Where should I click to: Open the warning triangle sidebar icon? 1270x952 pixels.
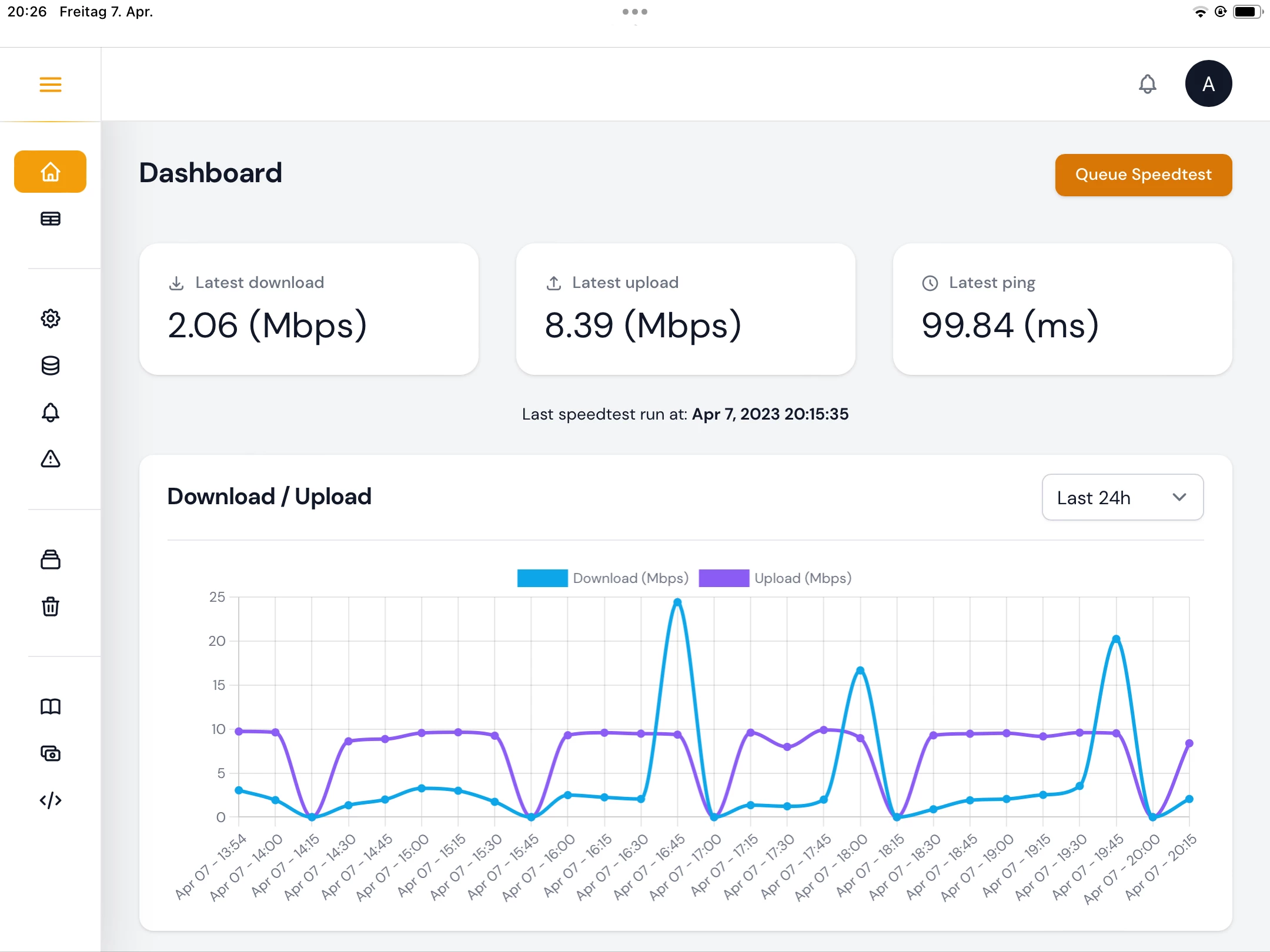click(51, 459)
